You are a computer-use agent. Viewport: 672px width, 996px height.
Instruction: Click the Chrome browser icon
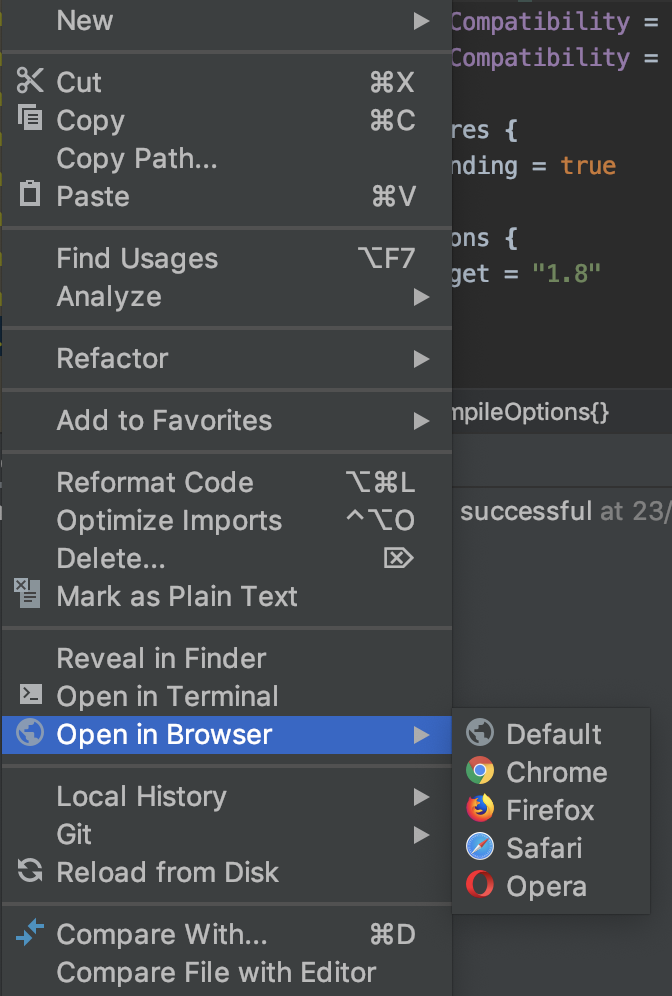click(x=480, y=772)
